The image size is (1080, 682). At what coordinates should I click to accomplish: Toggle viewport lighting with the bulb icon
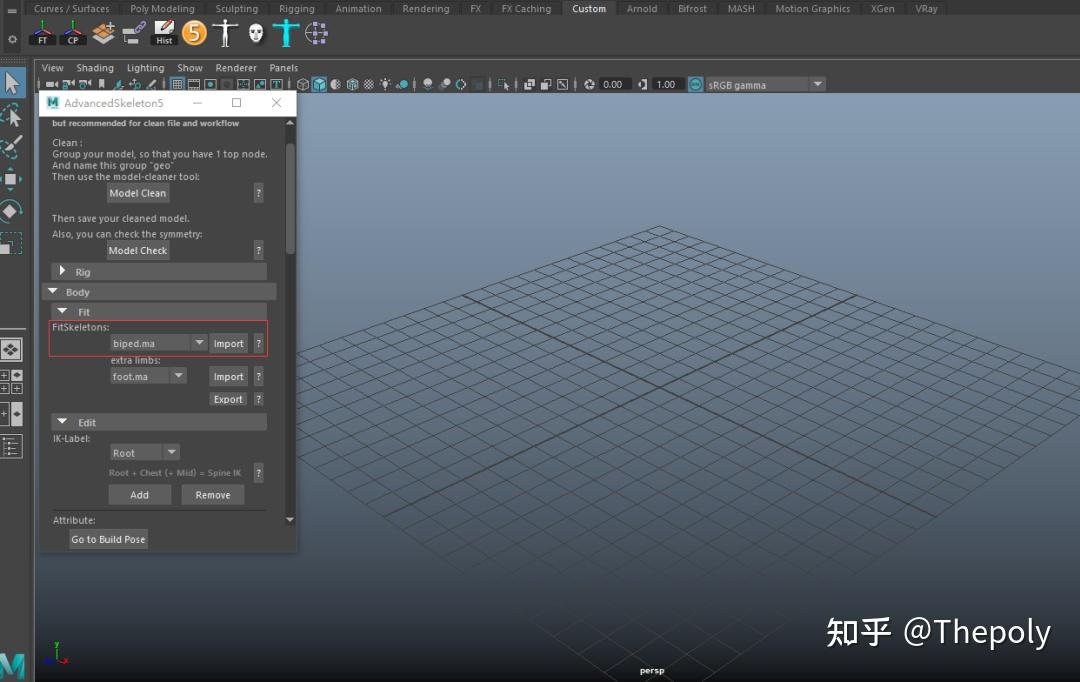coord(386,84)
